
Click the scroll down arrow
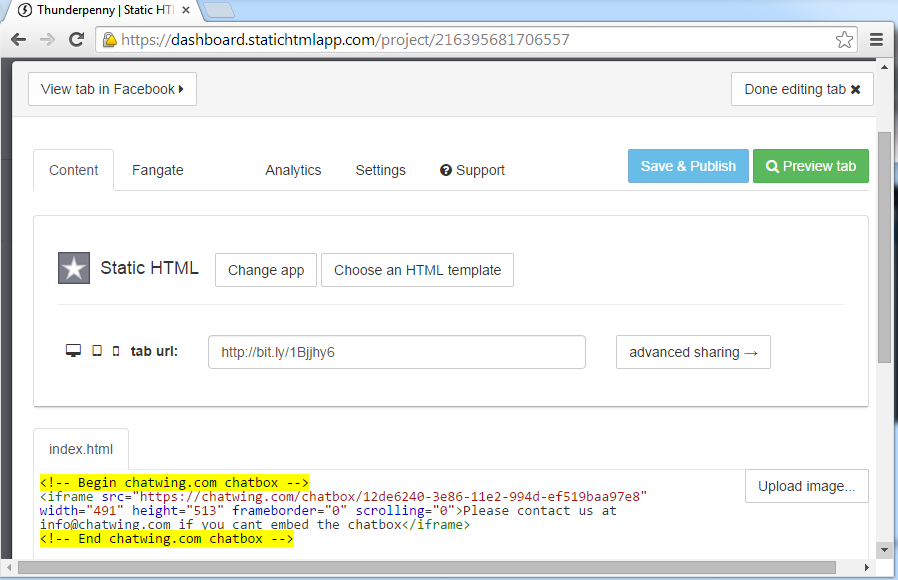[x=884, y=550]
